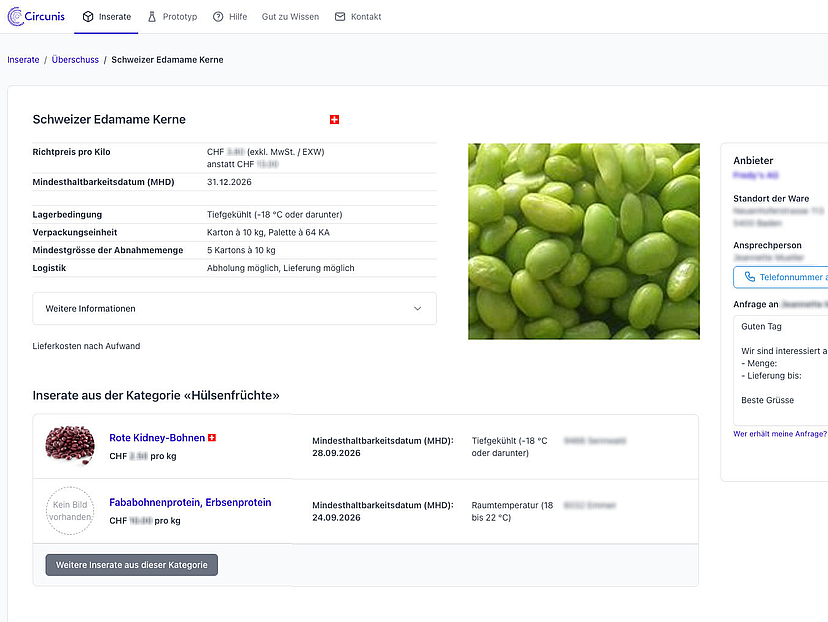The height and width of the screenshot is (622, 828).
Task: Click the Kontakt envelope icon
Action: 340,17
